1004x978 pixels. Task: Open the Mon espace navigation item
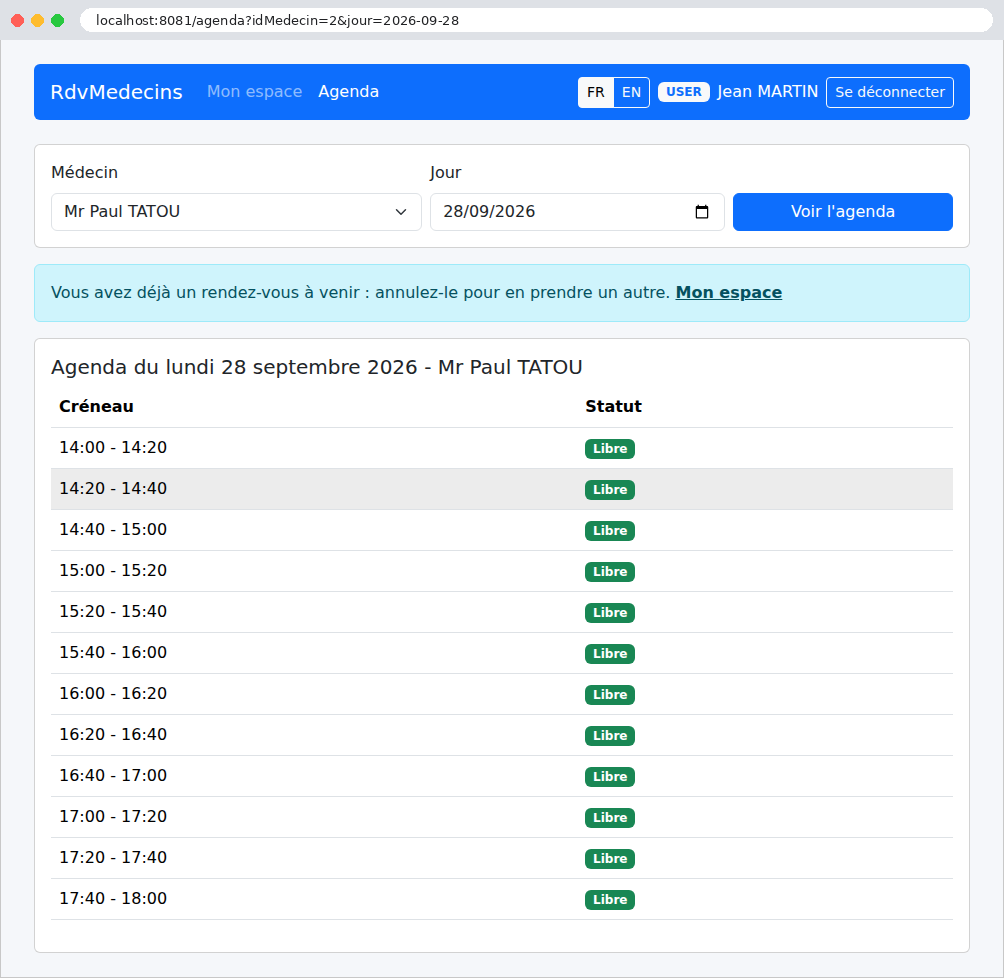tap(254, 92)
